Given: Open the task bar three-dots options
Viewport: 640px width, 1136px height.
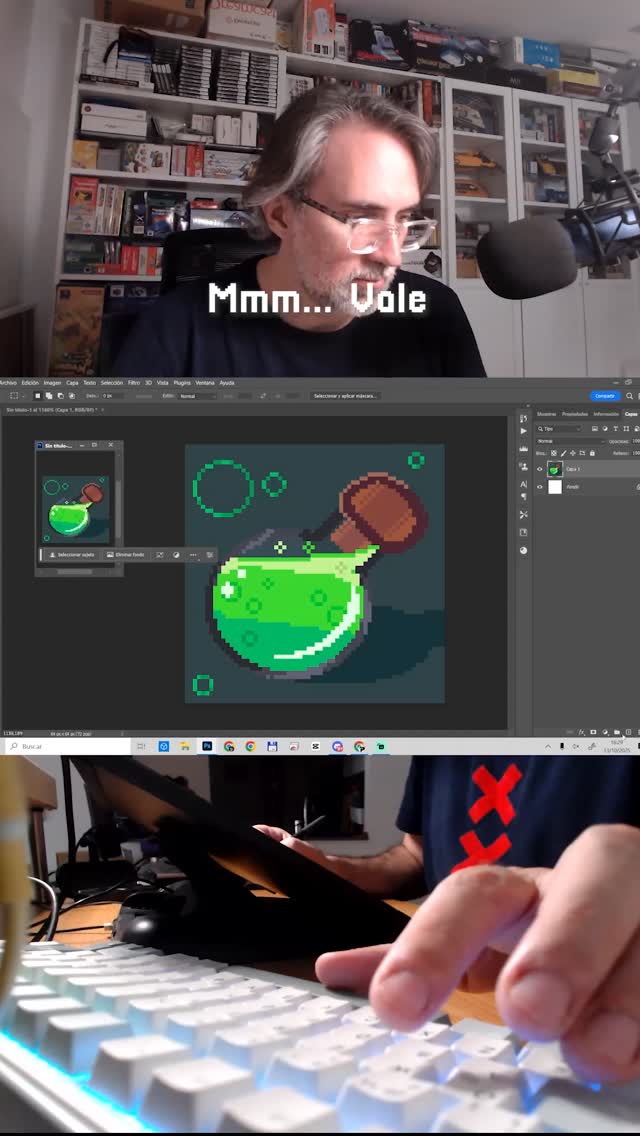Looking at the screenshot, I should [x=193, y=555].
